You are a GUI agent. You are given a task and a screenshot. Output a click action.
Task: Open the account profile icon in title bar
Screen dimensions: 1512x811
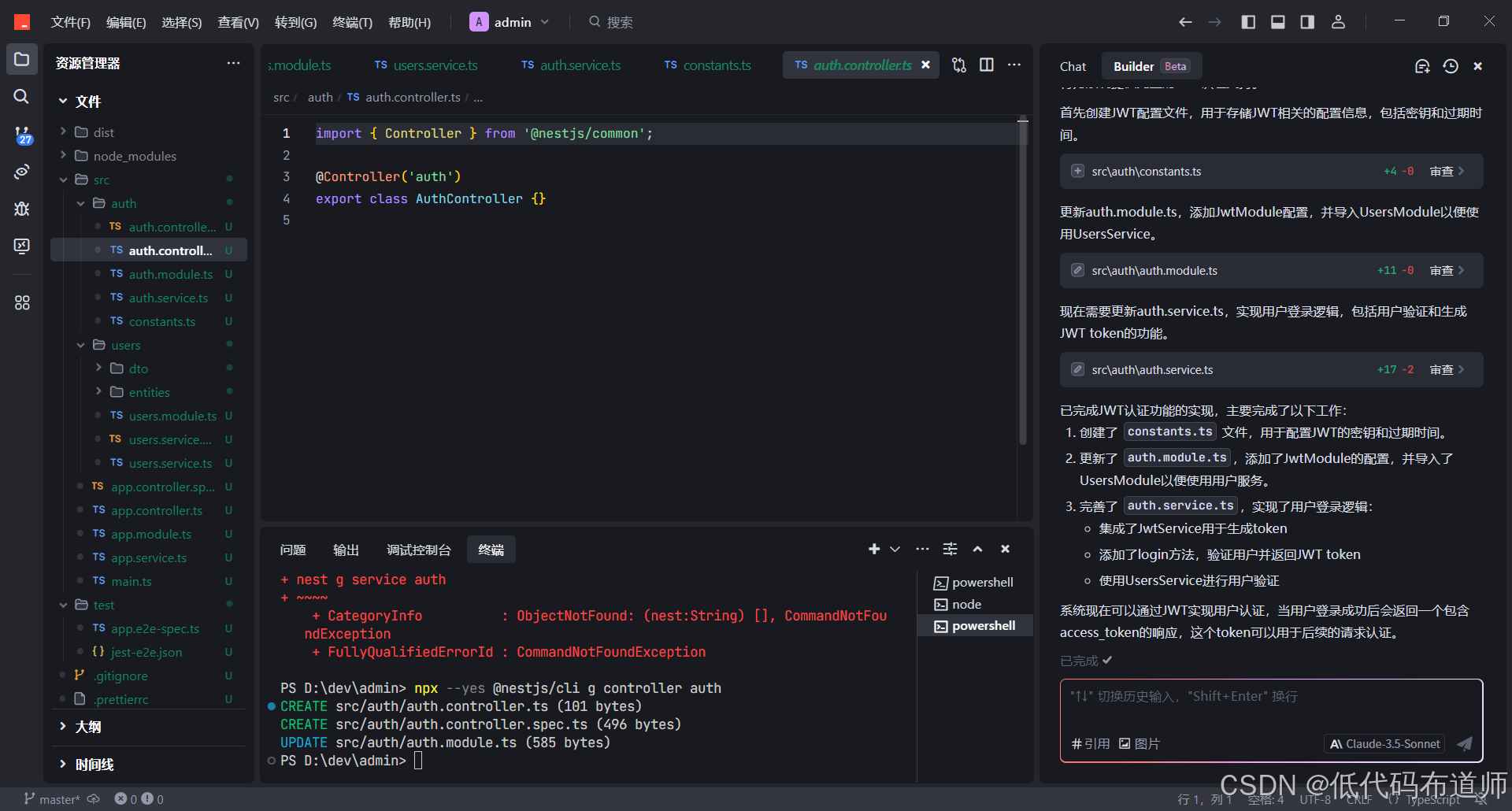coord(1338,22)
